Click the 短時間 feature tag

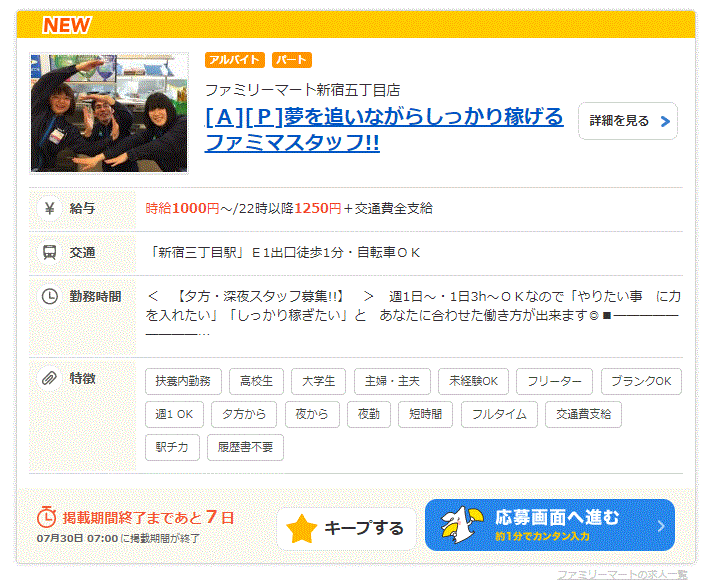tap(425, 414)
